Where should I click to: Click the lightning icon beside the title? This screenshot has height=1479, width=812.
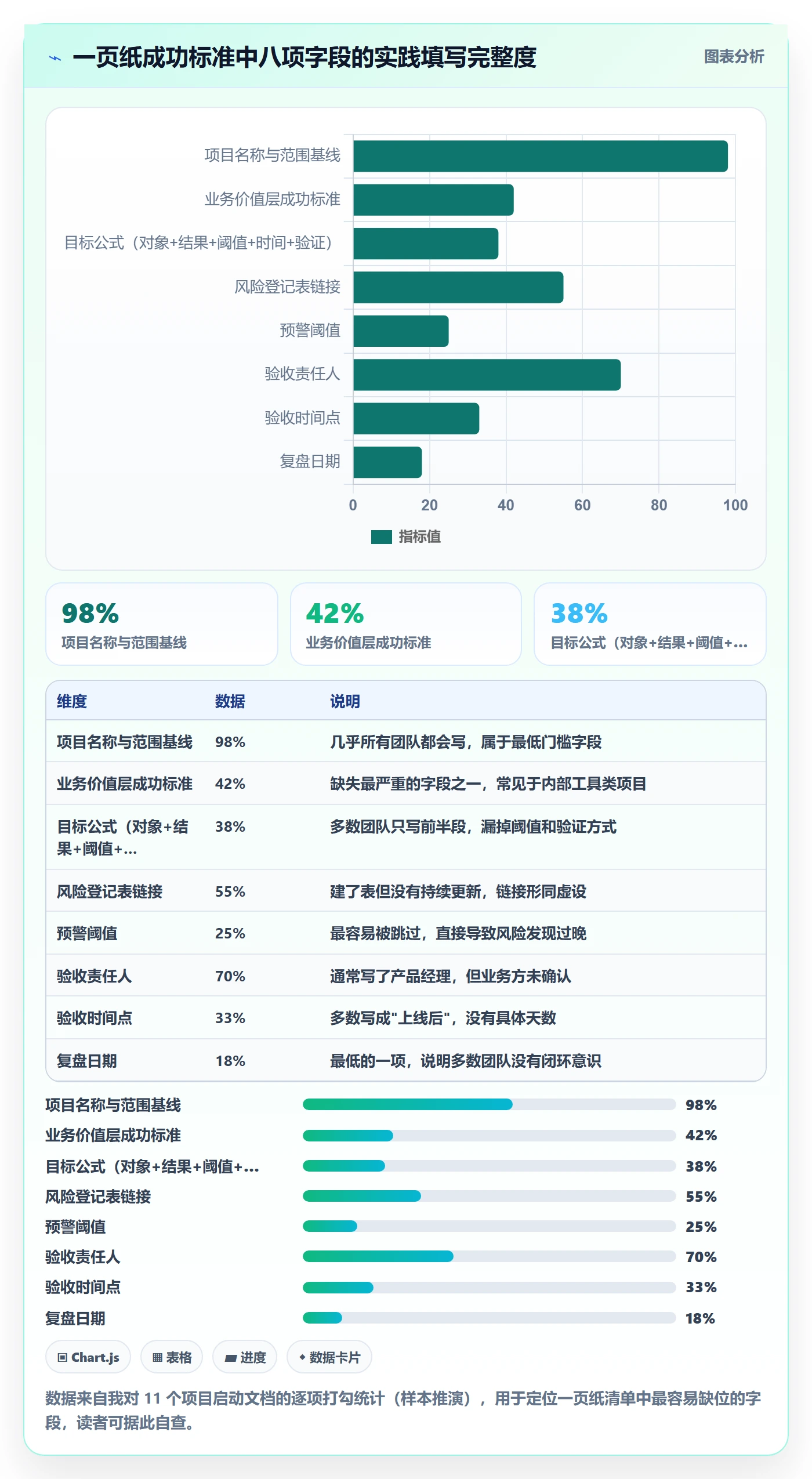click(55, 58)
